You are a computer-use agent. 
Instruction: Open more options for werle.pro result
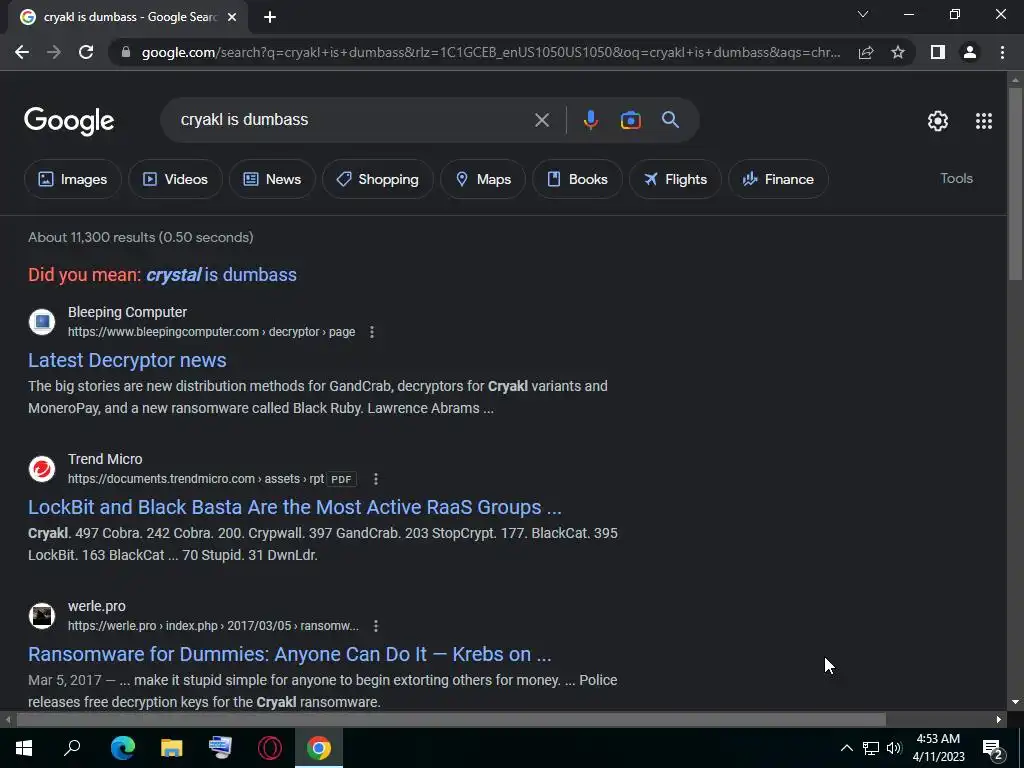tap(376, 626)
